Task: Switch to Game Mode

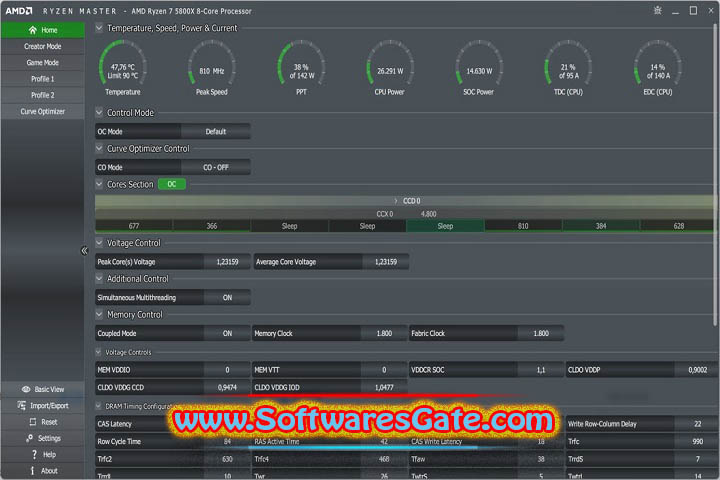Action: [43, 62]
